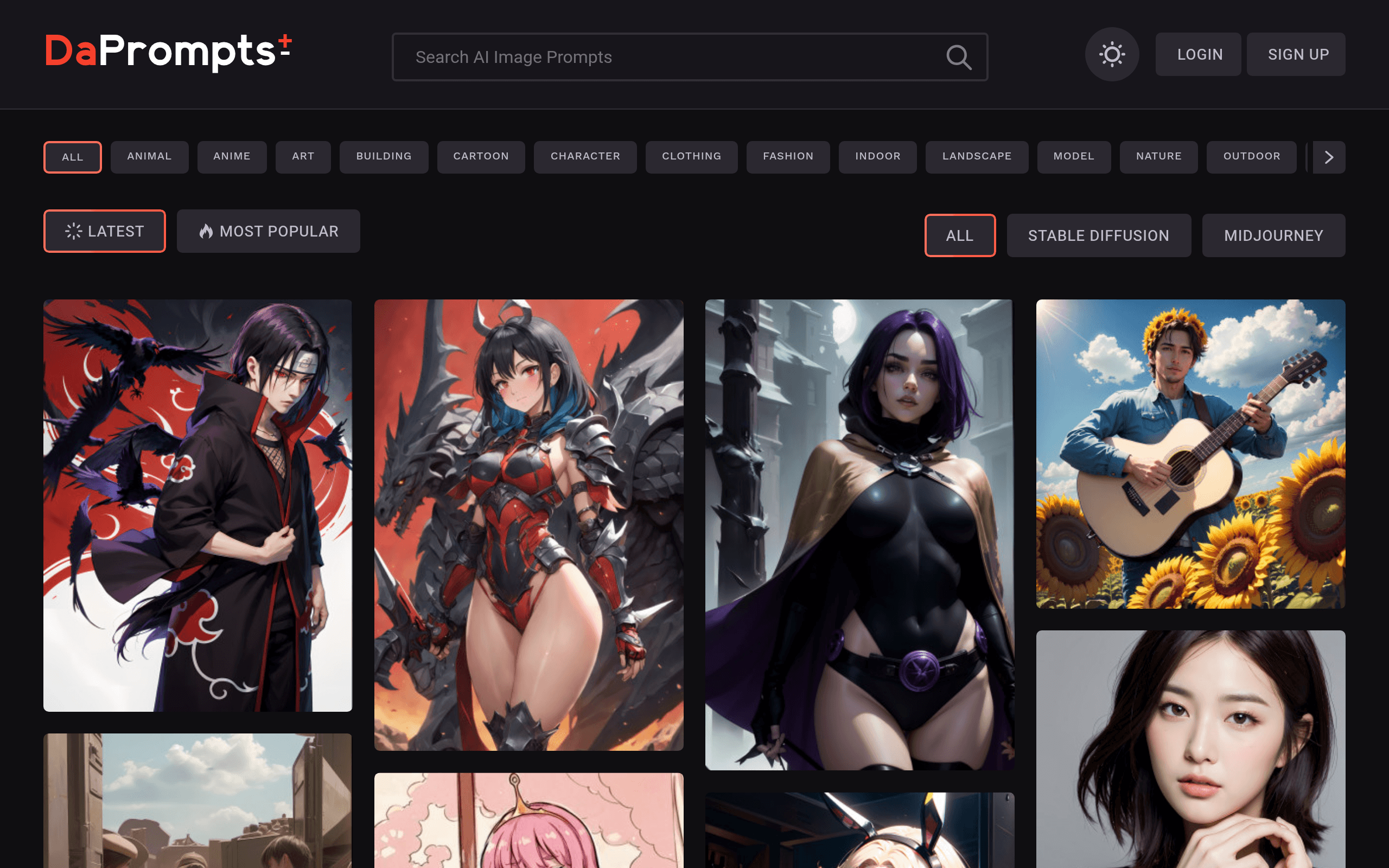1389x868 pixels.
Task: Open the anime ninja with crows image
Action: click(x=198, y=505)
